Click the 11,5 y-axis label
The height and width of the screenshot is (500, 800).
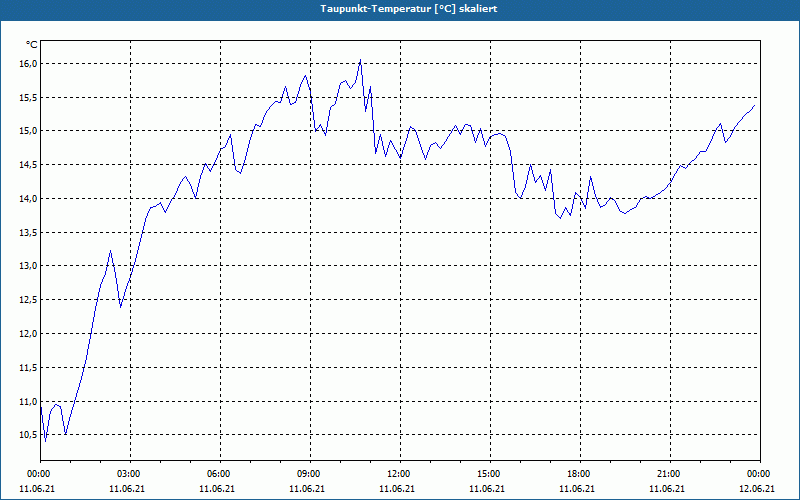coord(29,367)
